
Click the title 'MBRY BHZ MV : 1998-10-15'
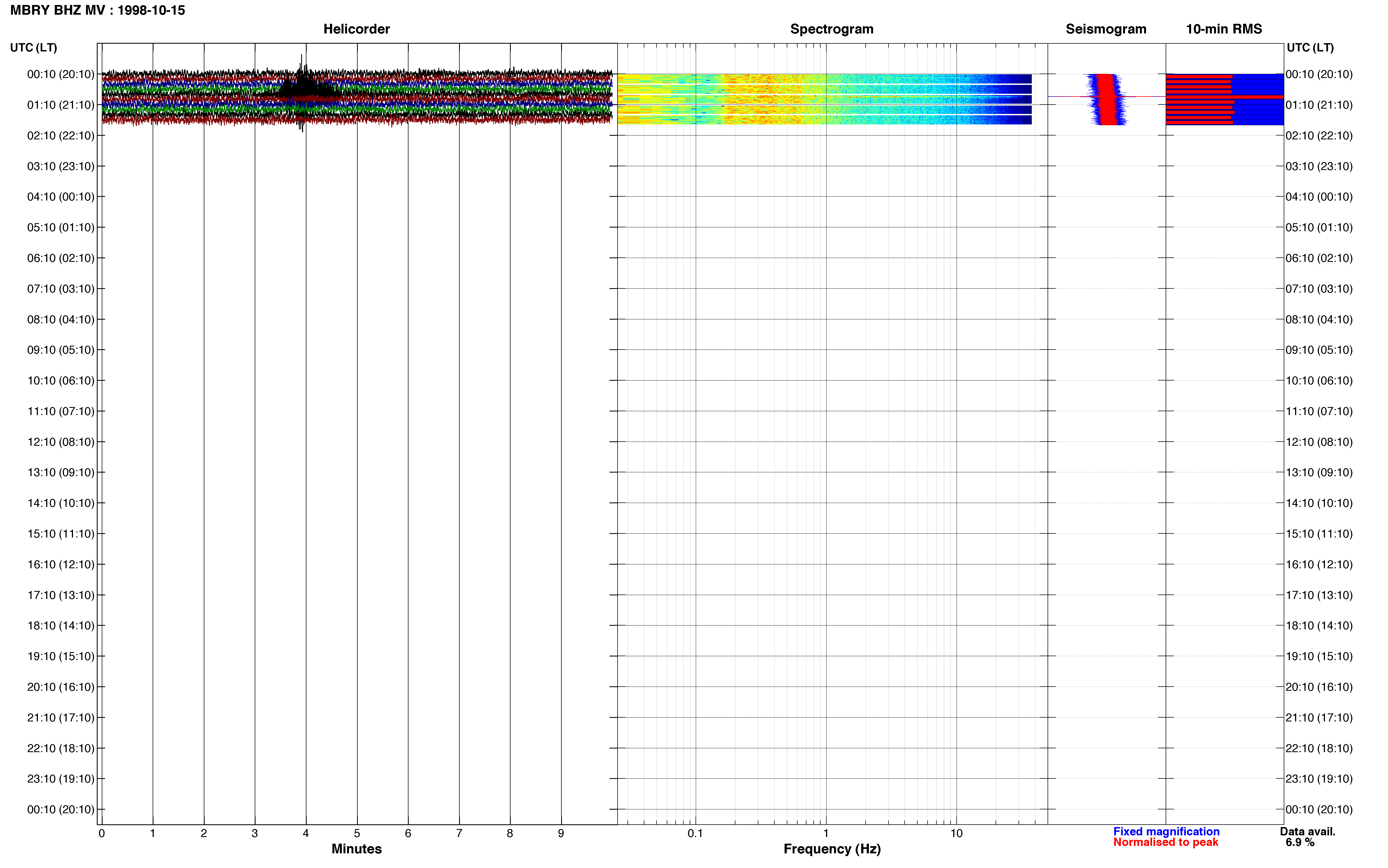point(98,10)
